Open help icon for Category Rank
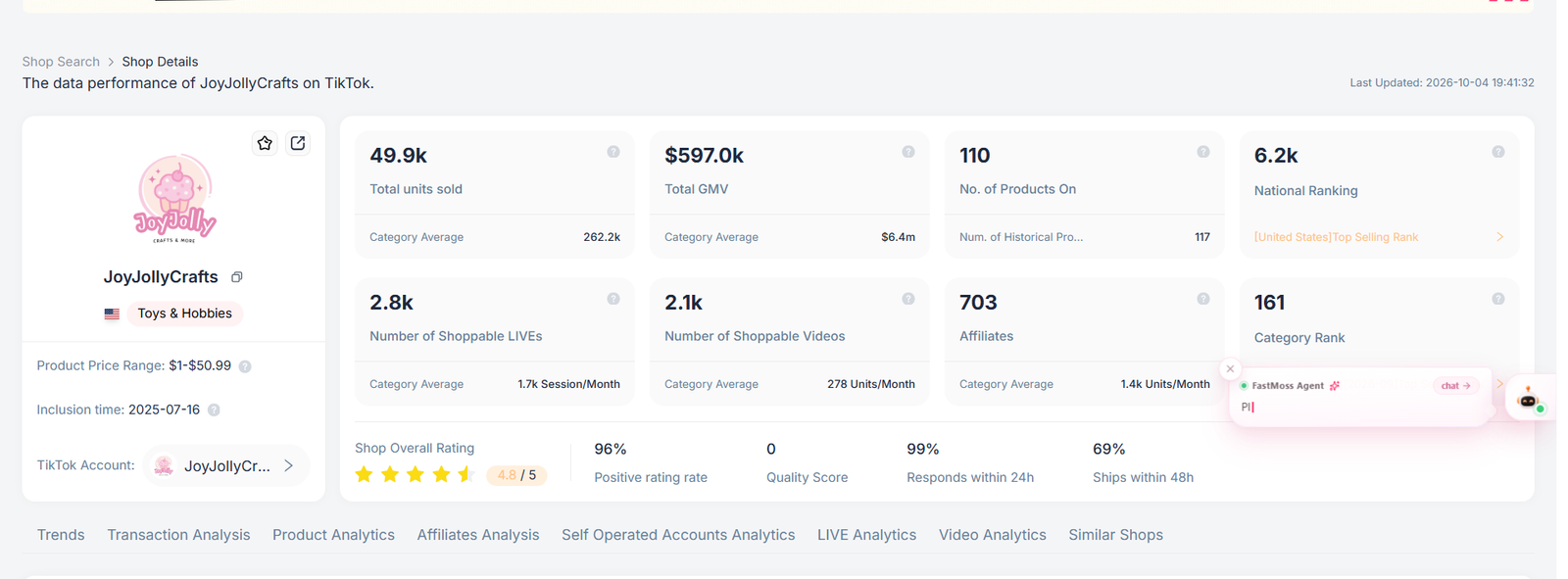 [x=1498, y=299]
